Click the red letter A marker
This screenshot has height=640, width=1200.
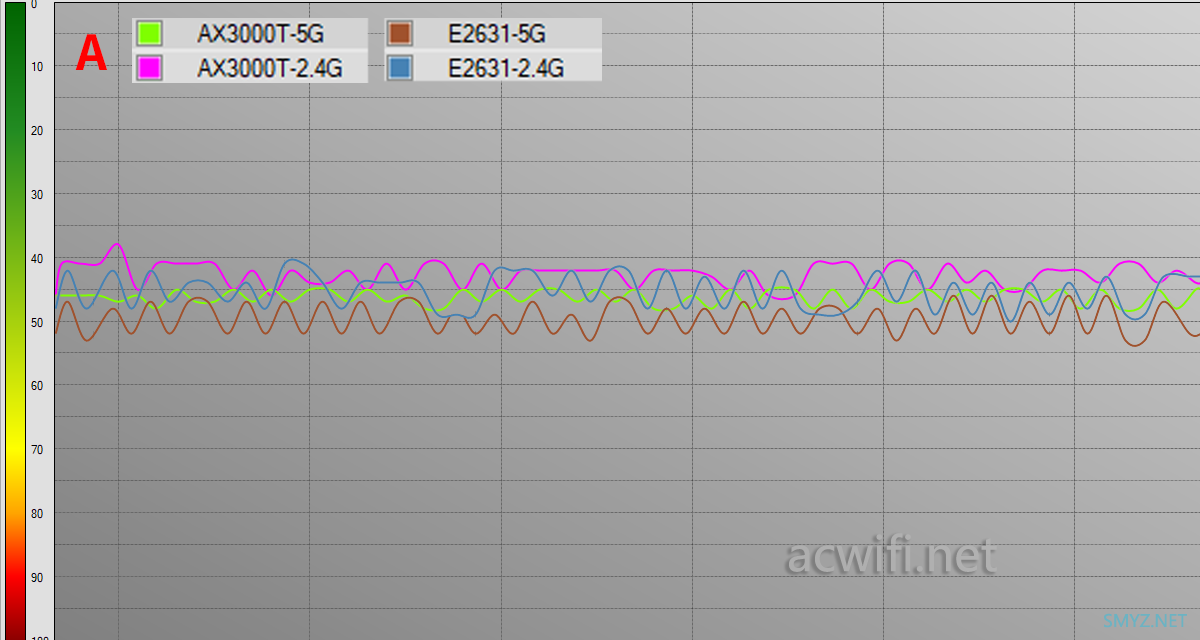pyautogui.click(x=91, y=54)
